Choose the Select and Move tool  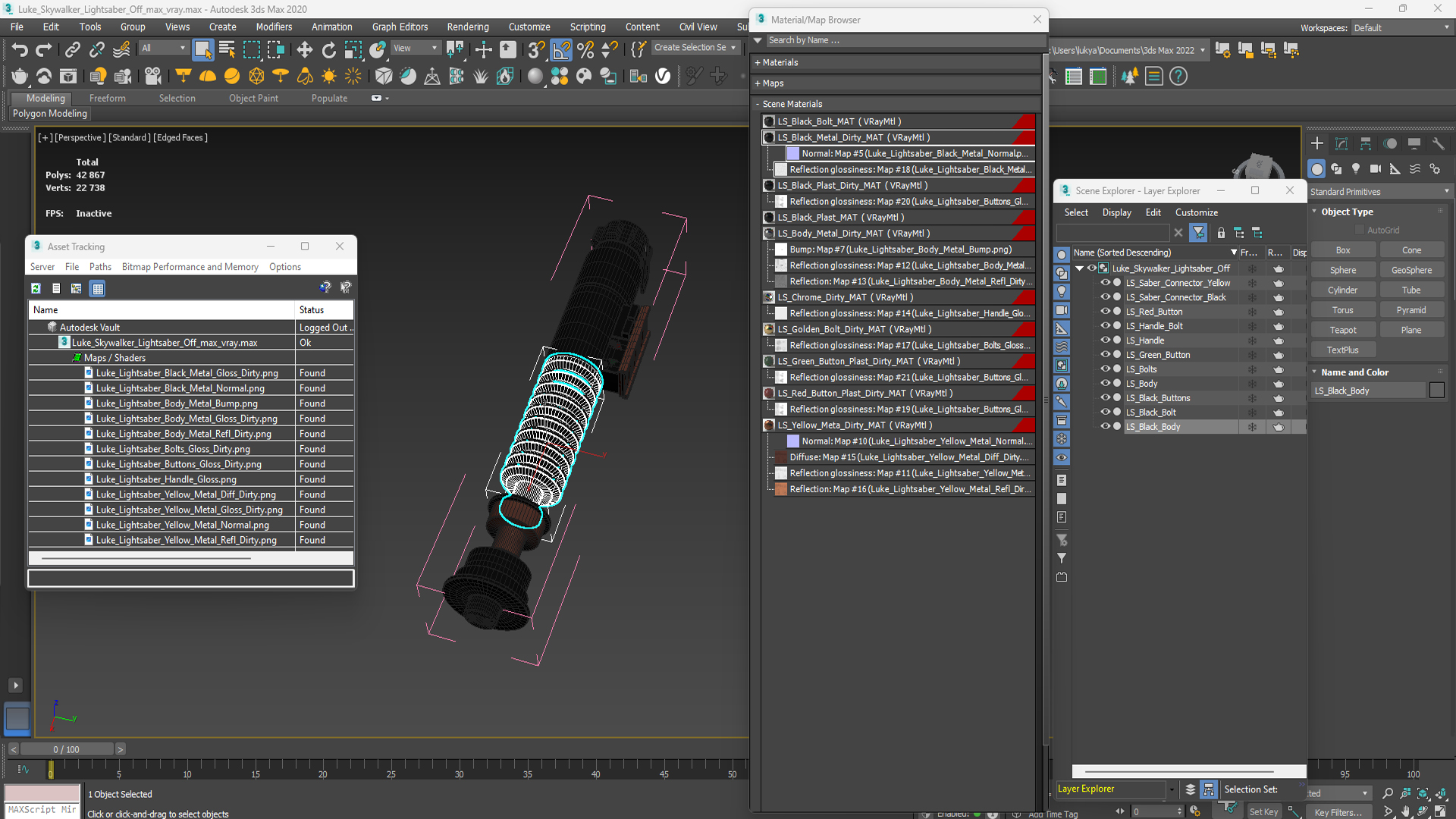pyautogui.click(x=304, y=50)
